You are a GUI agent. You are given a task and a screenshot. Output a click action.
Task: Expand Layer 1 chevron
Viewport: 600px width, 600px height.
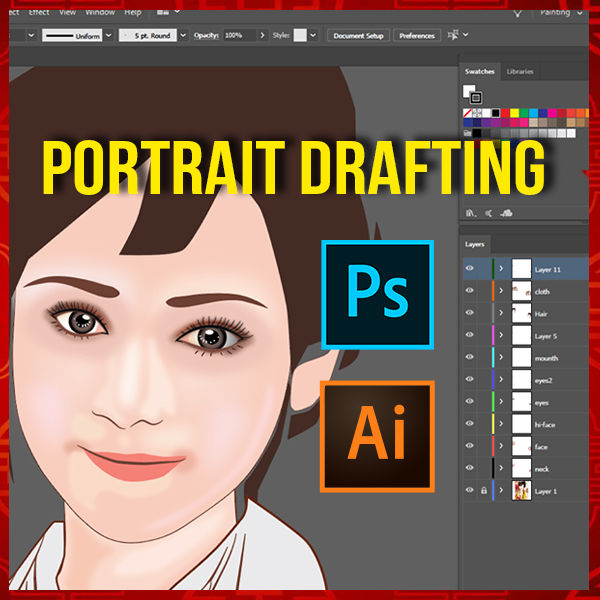tap(501, 491)
